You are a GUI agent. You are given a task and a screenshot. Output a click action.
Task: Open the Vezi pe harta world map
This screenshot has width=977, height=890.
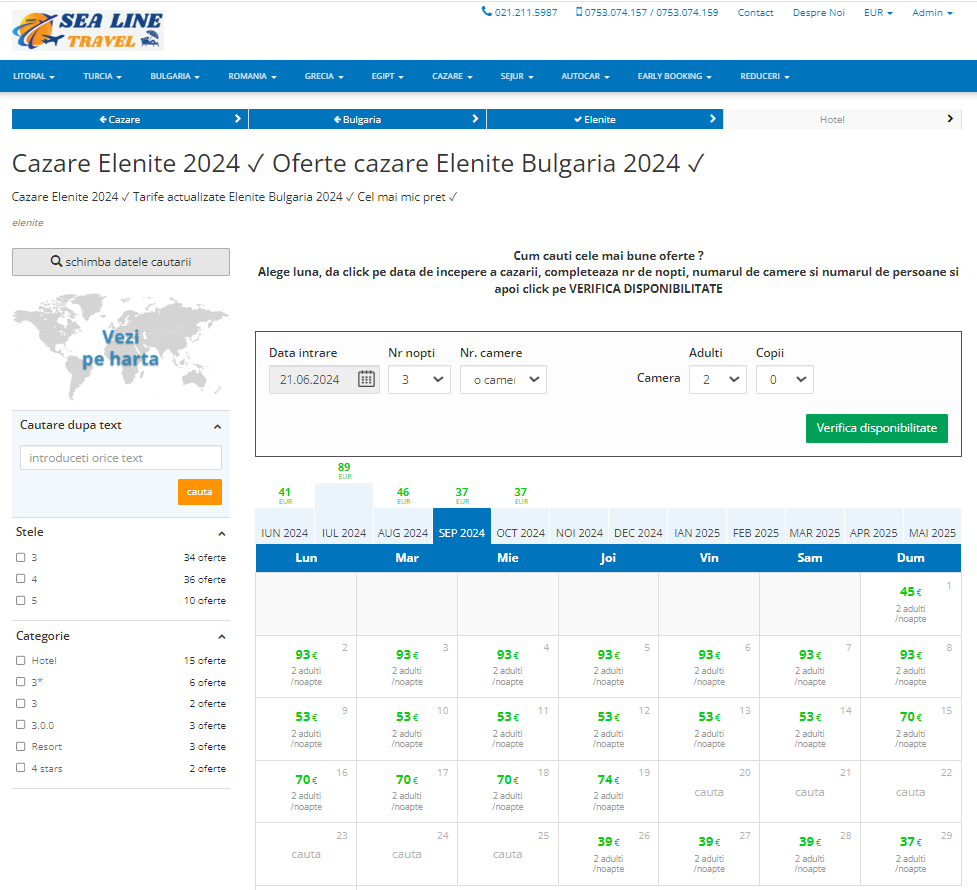click(x=121, y=348)
